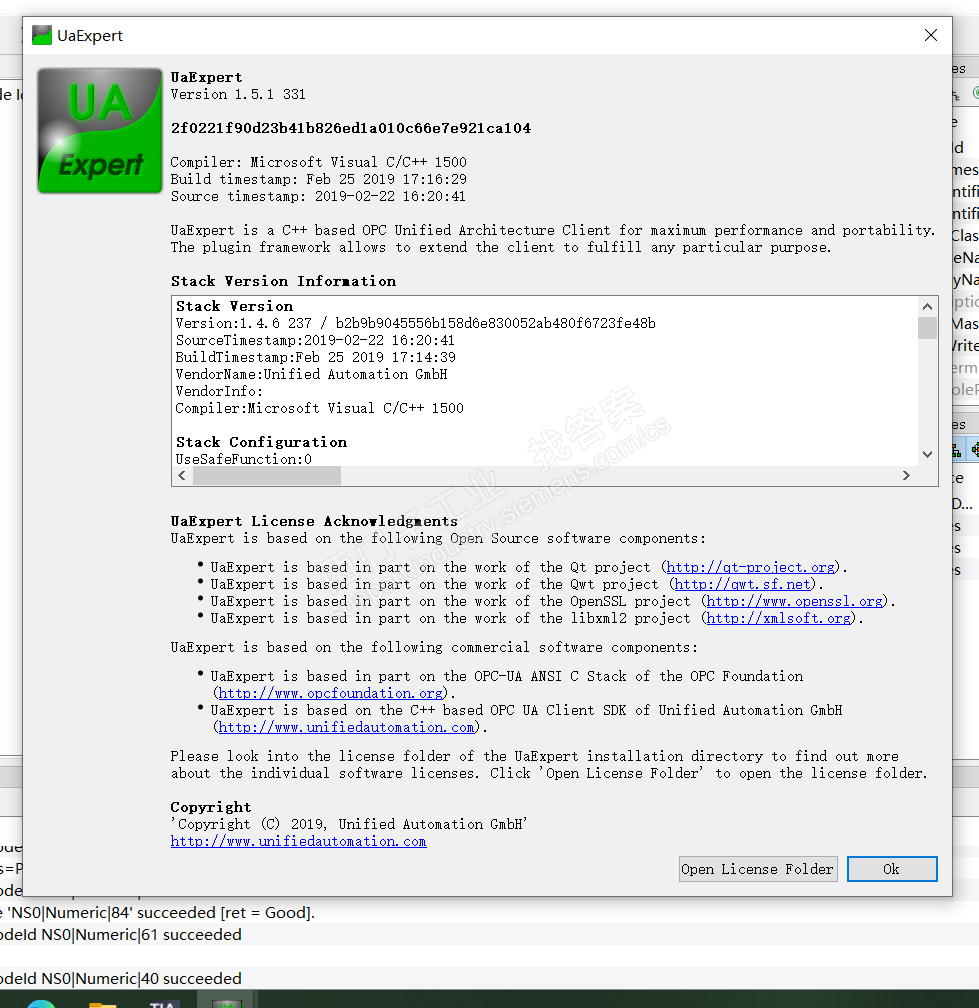Click the Ok button in the dialog
Viewport: 979px width, 1008px height.
click(x=892, y=869)
